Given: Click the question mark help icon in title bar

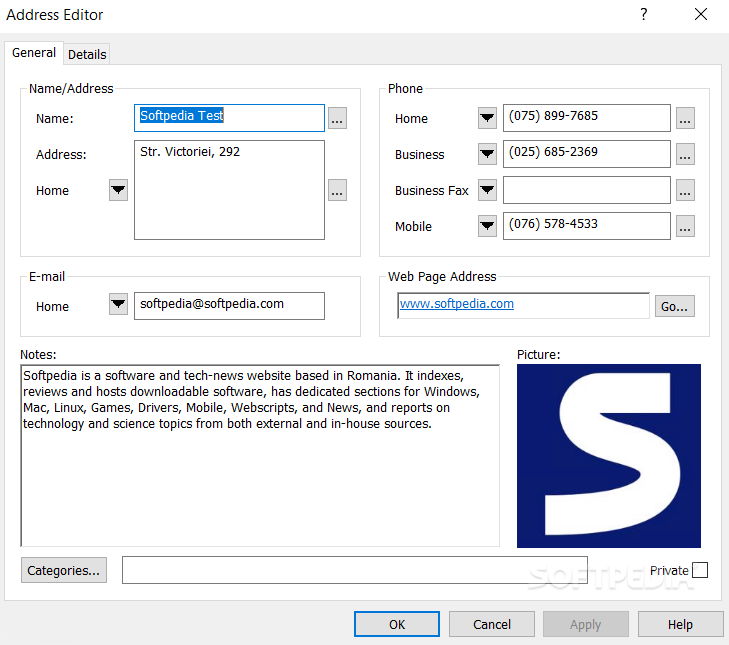Looking at the screenshot, I should (643, 14).
